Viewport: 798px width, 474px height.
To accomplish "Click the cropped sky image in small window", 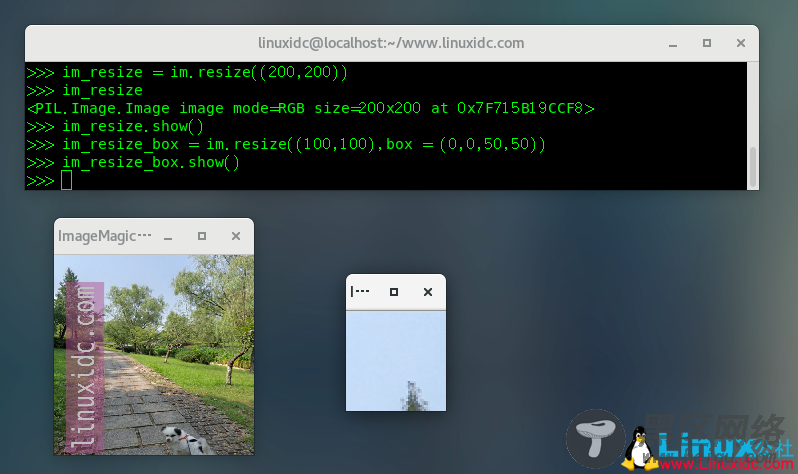I will [x=396, y=361].
